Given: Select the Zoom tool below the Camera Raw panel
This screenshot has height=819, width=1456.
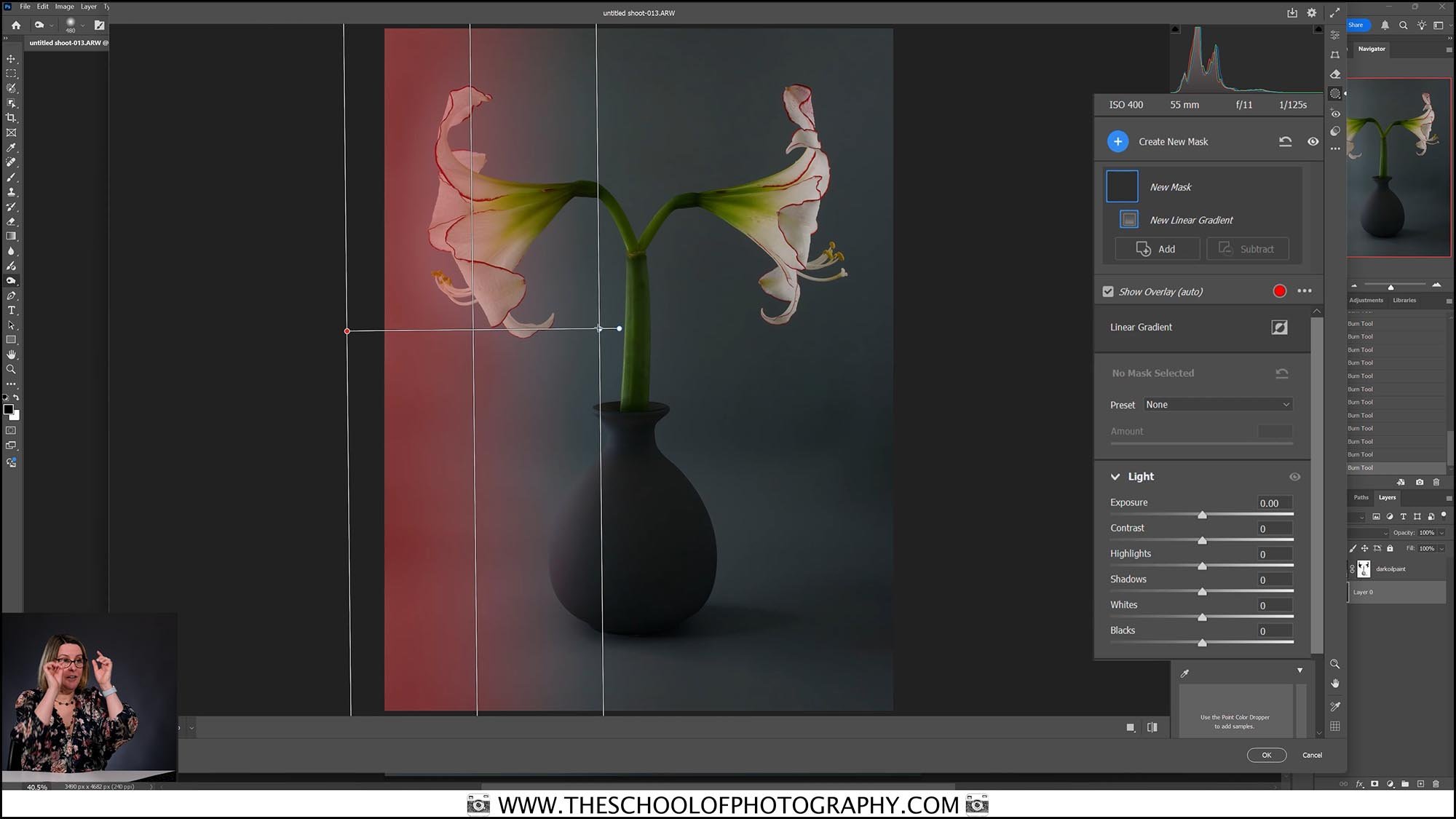Looking at the screenshot, I should point(1336,664).
